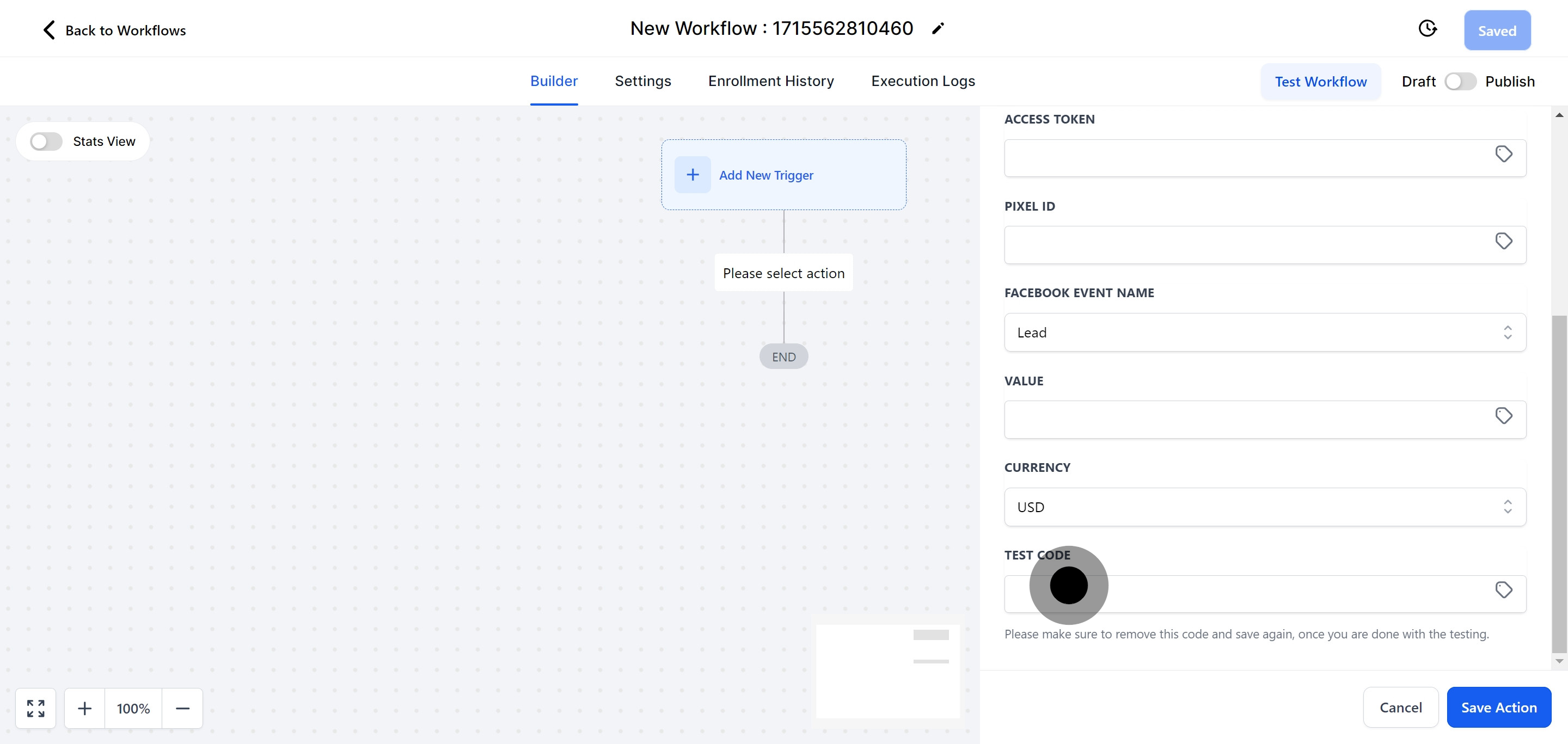Image resolution: width=1568 pixels, height=744 pixels.
Task: Switch to the Settings tab
Action: coord(642,81)
